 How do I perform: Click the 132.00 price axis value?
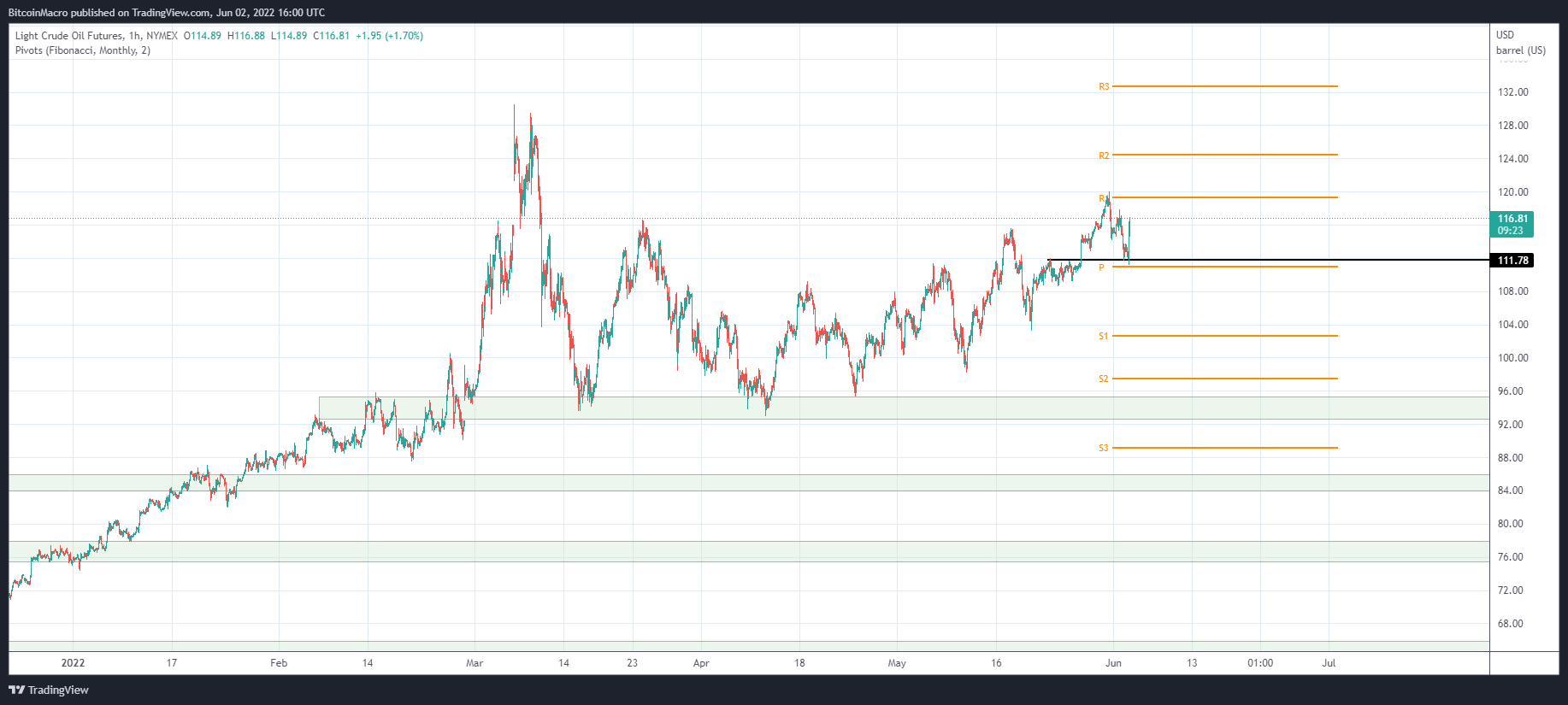(x=1512, y=92)
